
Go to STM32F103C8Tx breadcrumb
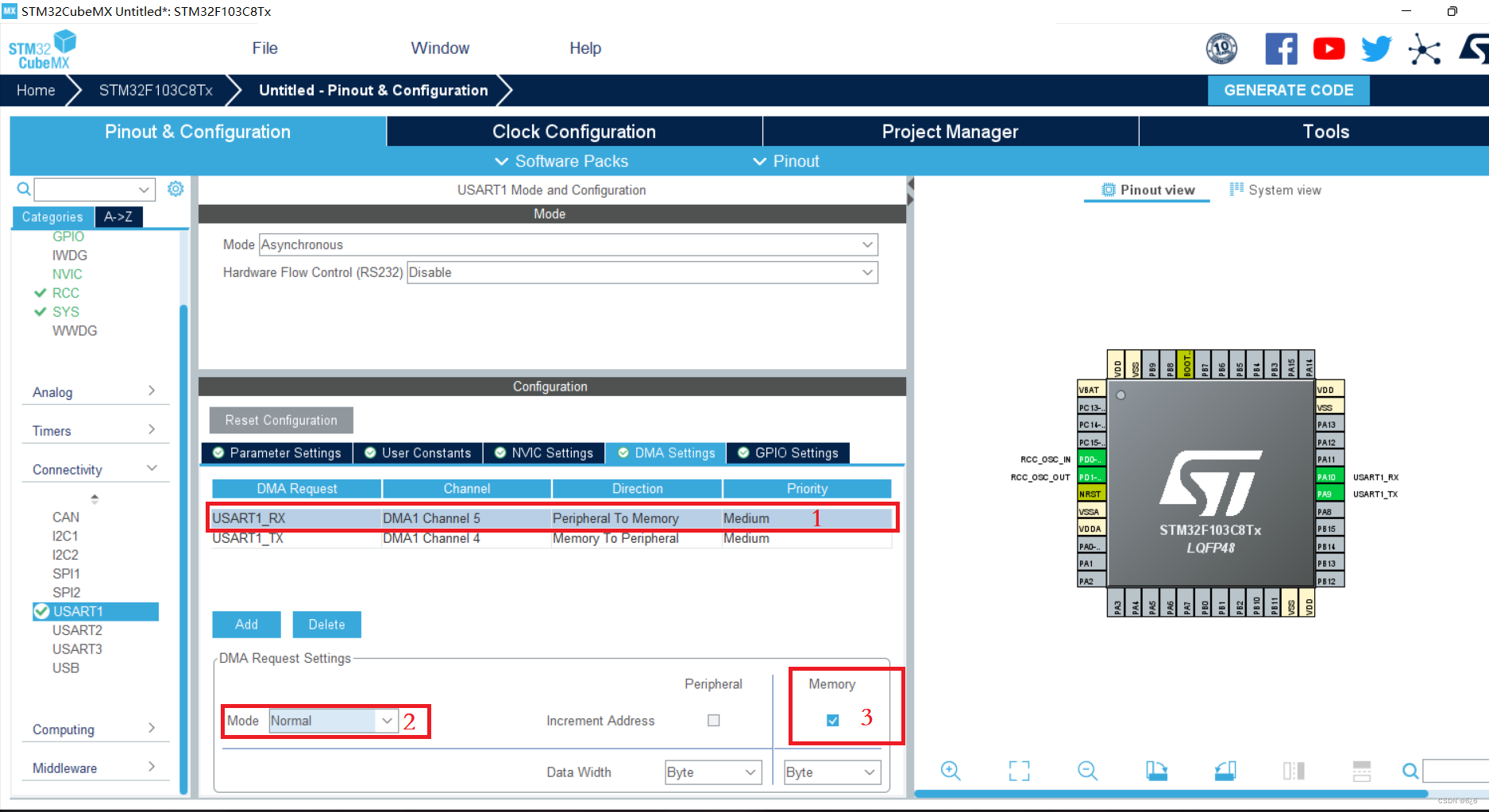tap(156, 90)
